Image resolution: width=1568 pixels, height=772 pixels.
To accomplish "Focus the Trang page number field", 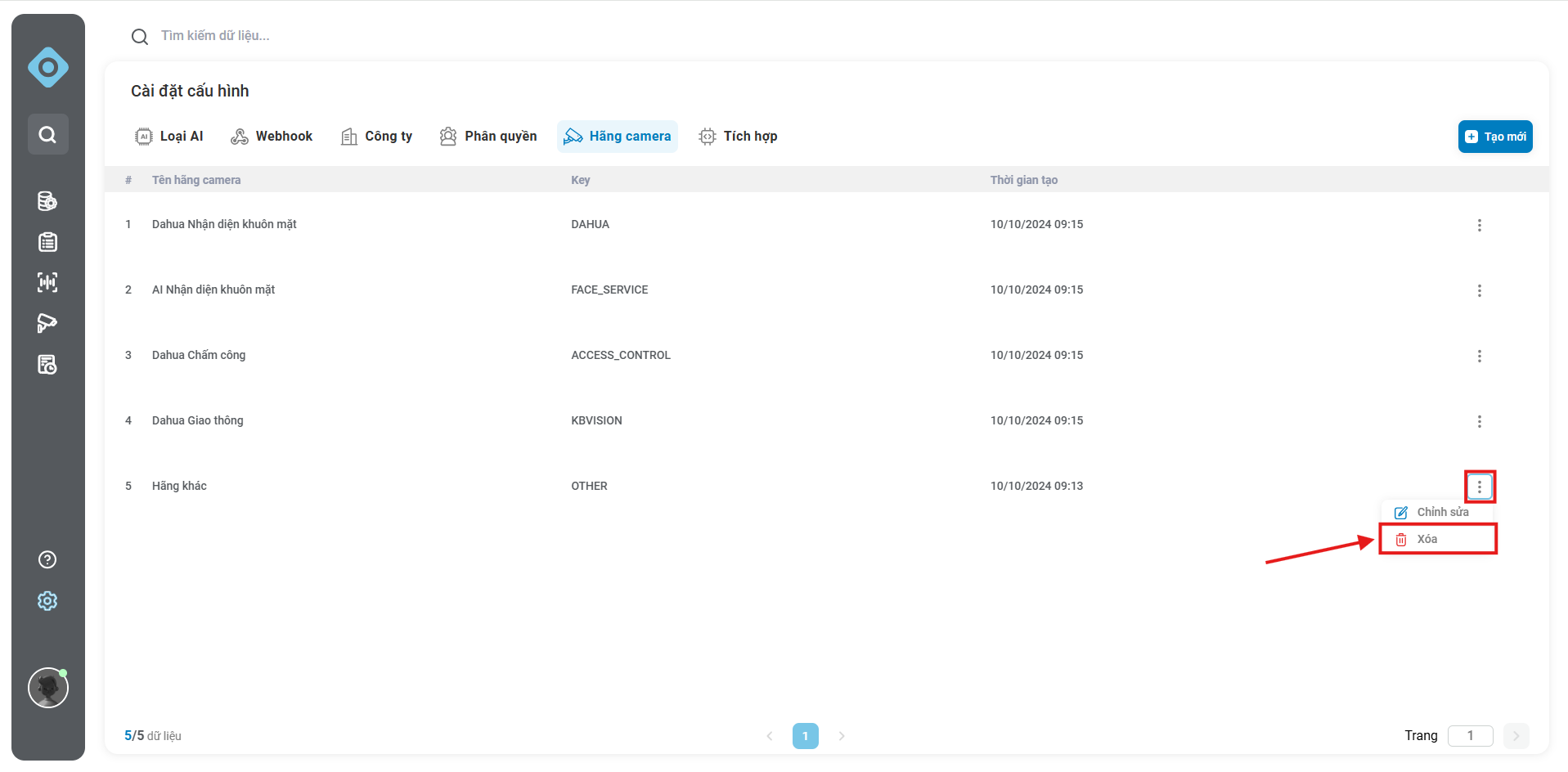I will 1470,736.
